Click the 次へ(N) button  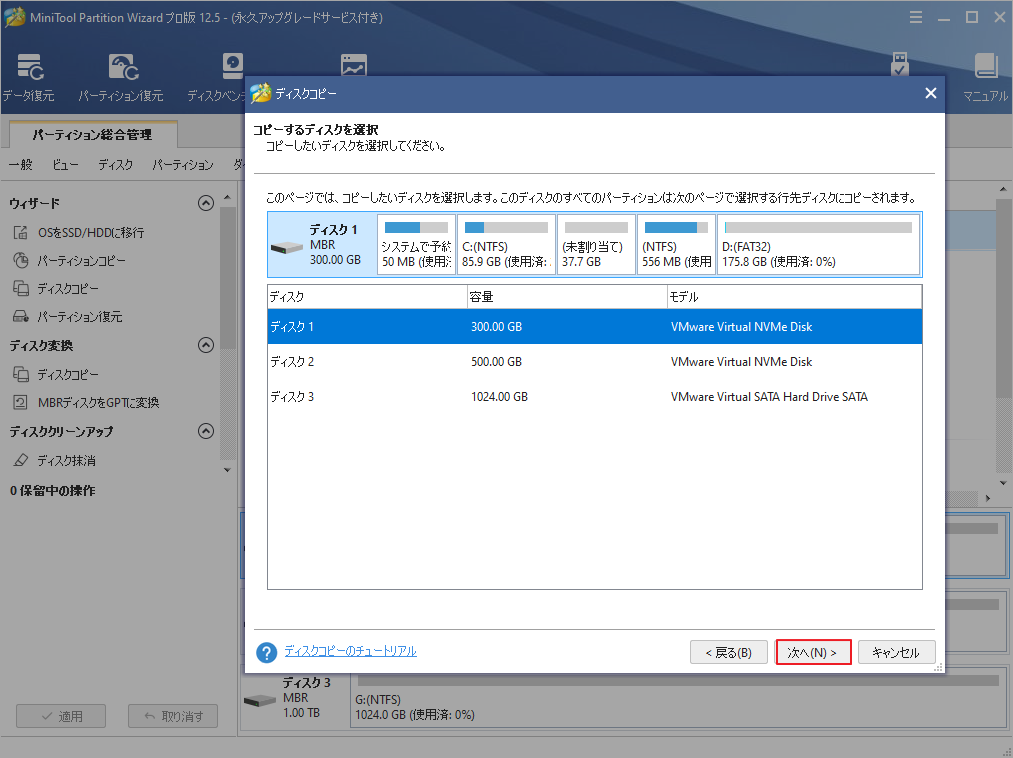click(813, 650)
